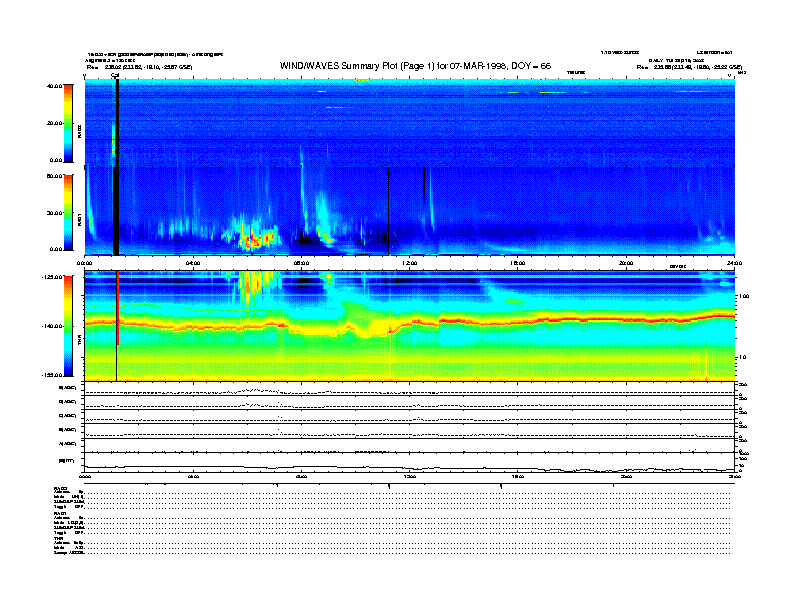Click 08:00 tick label below RAD1 spectrogram

click(301, 263)
